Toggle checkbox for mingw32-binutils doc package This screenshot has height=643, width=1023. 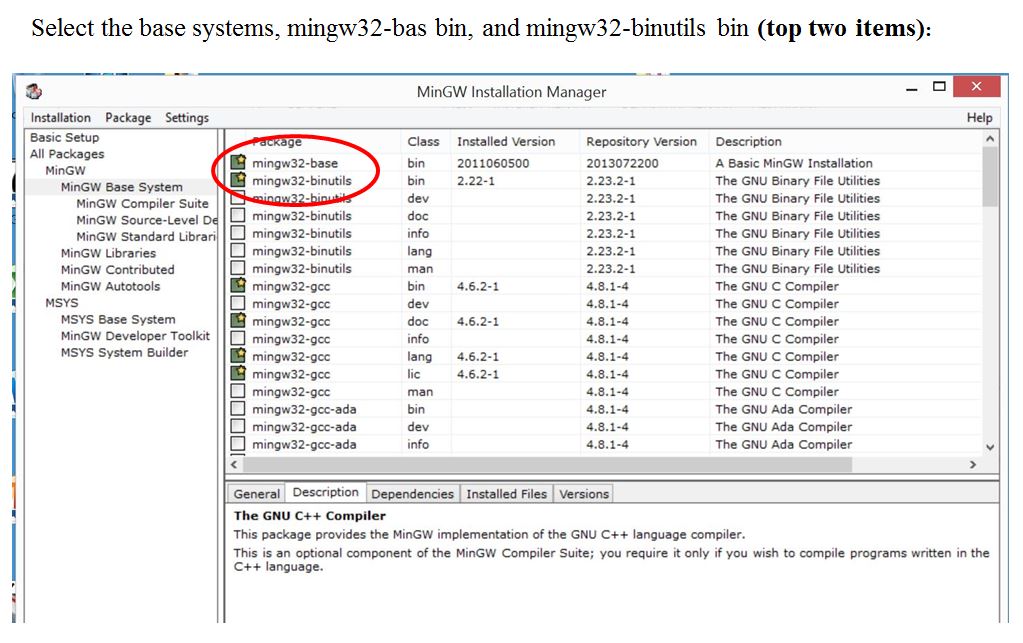238,216
